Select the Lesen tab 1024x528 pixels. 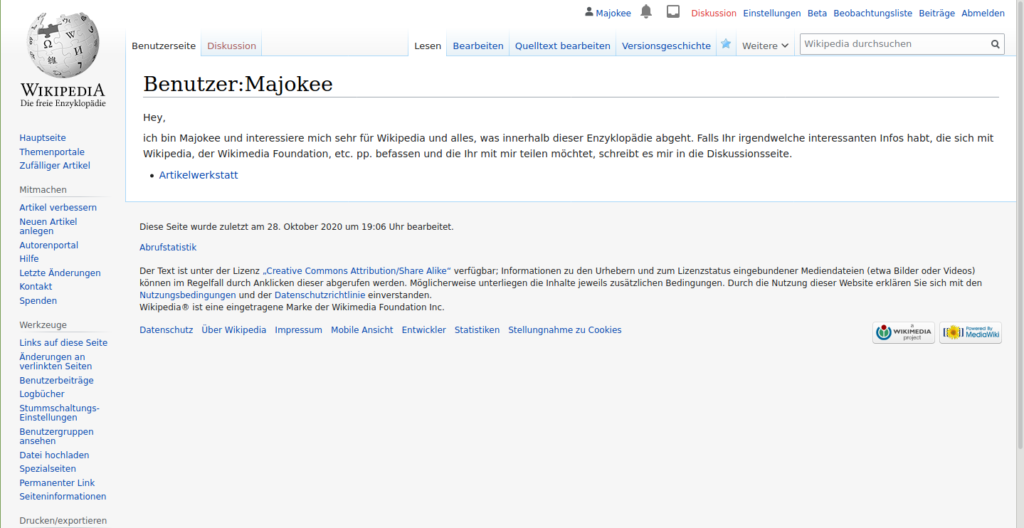tap(428, 46)
